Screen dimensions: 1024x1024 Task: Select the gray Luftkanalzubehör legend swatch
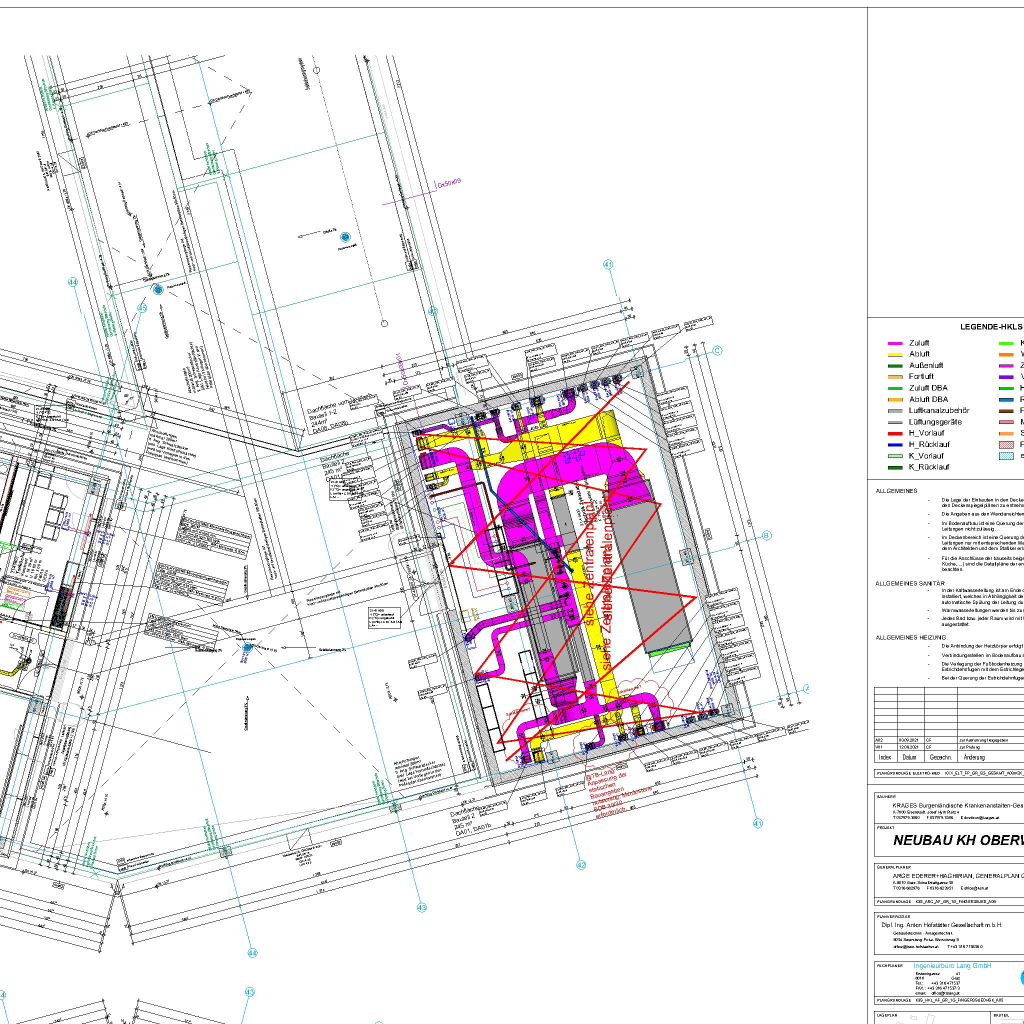[x=895, y=411]
